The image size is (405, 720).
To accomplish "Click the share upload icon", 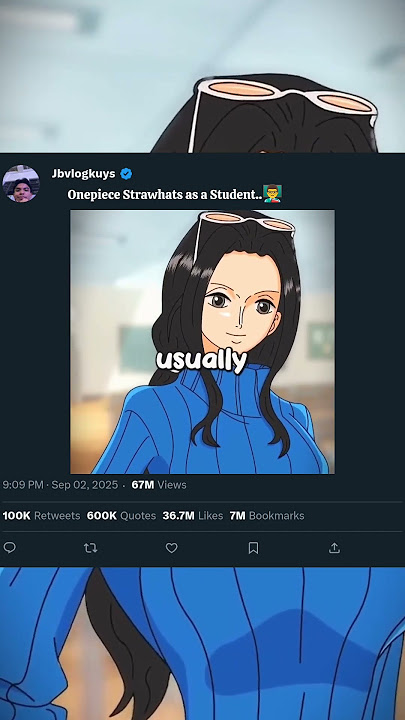I will coord(334,547).
